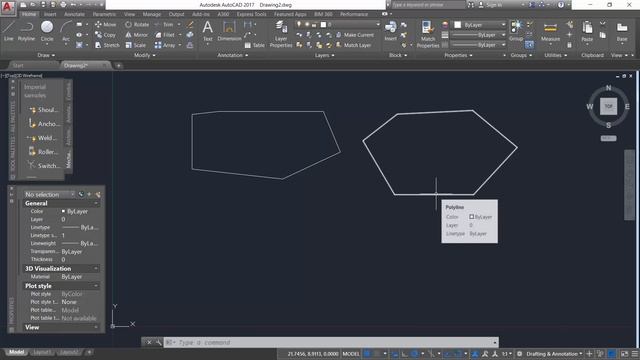Click the Paste button

click(x=587, y=32)
